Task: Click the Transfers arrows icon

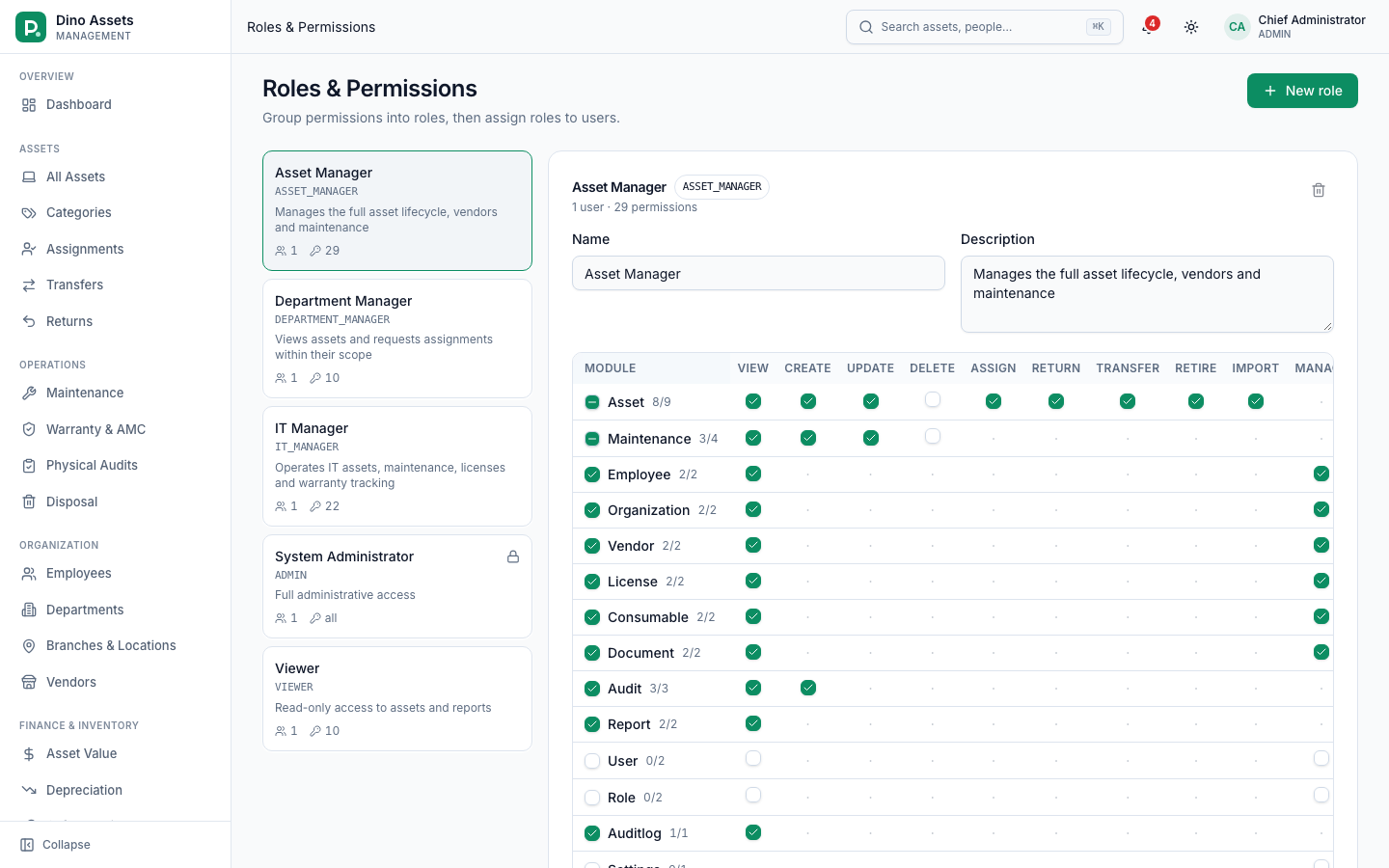Action: point(29,285)
